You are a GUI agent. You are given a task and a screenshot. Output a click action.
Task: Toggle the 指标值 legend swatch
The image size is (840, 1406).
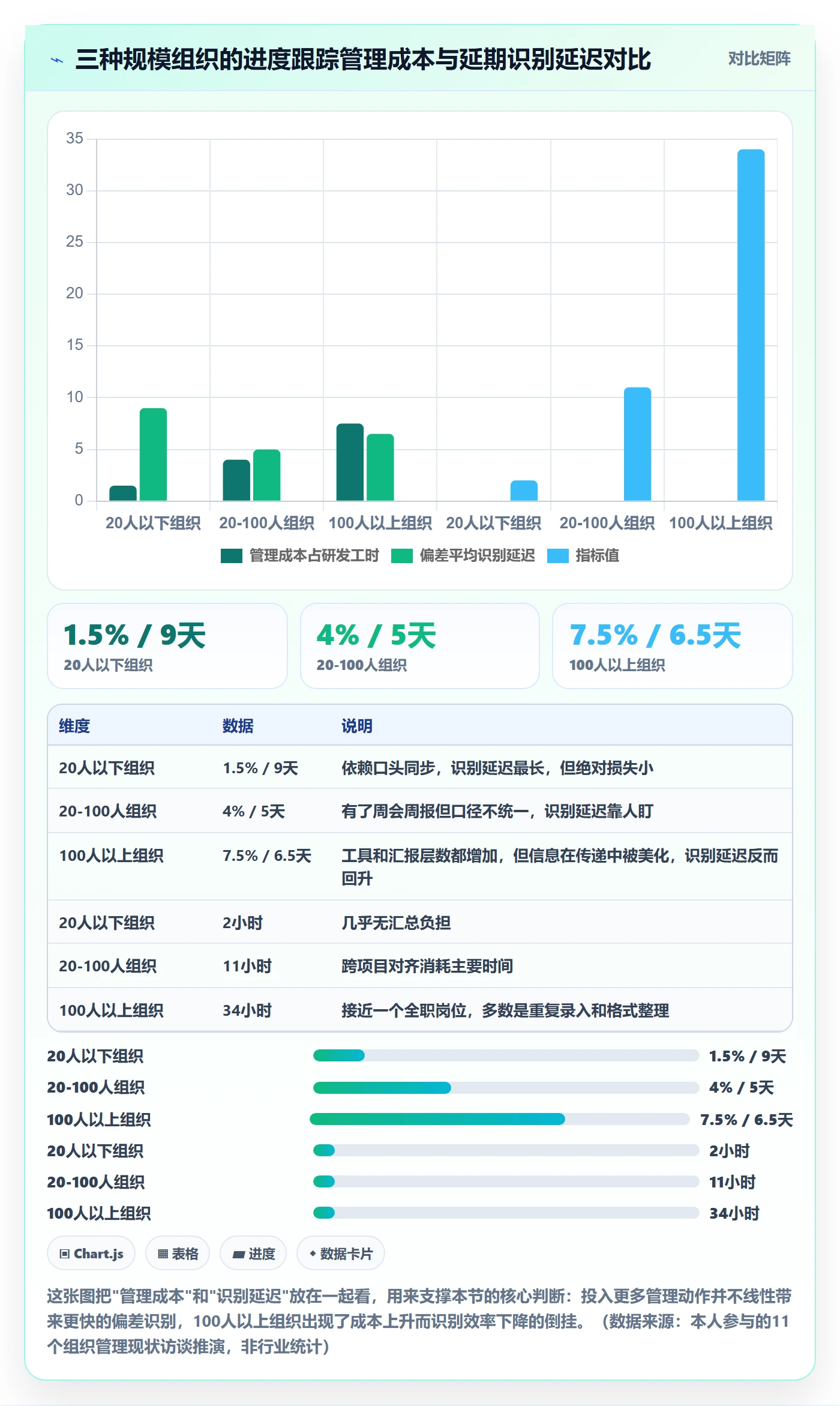[557, 556]
